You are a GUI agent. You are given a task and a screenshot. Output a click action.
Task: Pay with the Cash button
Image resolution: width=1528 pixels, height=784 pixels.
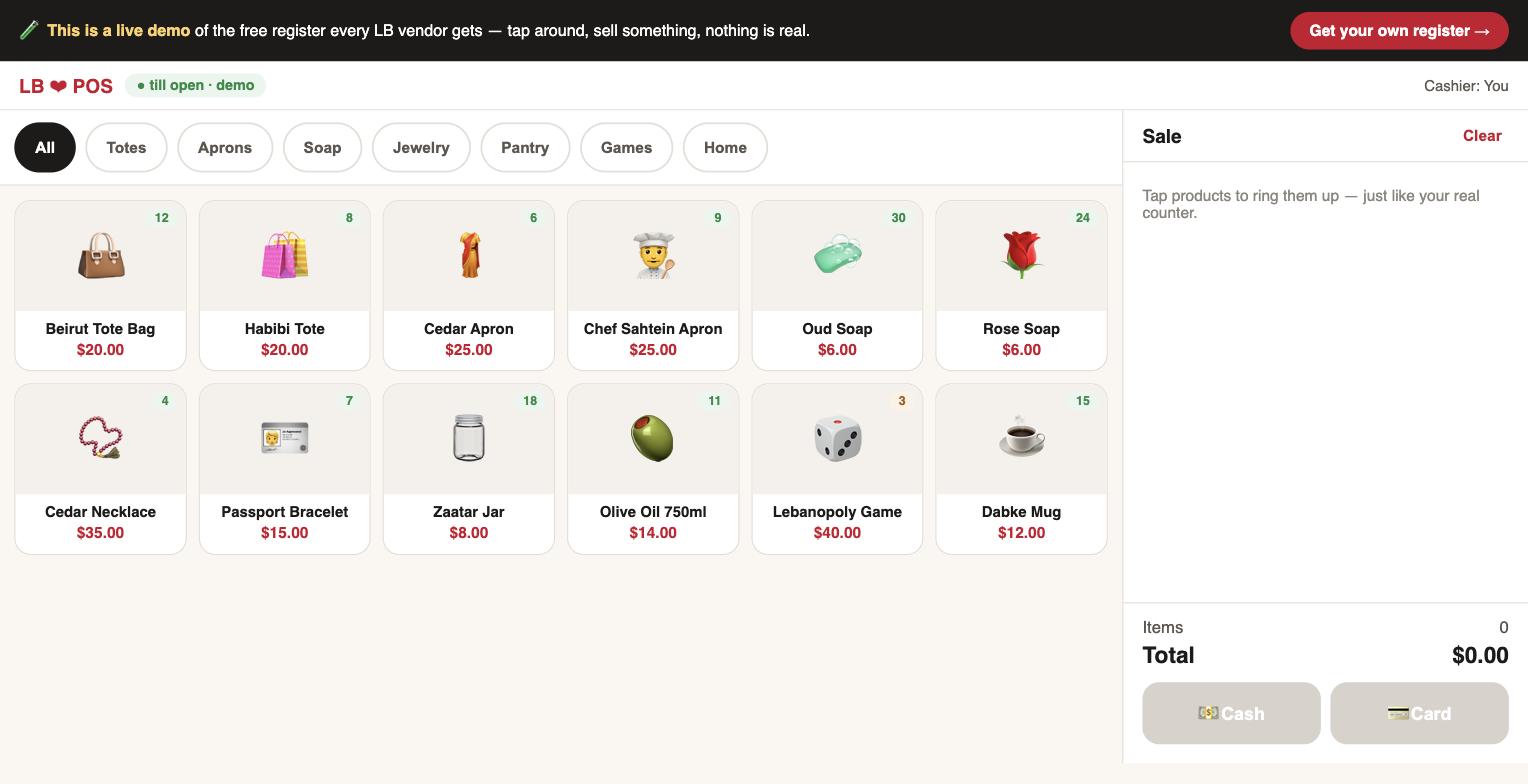[1231, 713]
